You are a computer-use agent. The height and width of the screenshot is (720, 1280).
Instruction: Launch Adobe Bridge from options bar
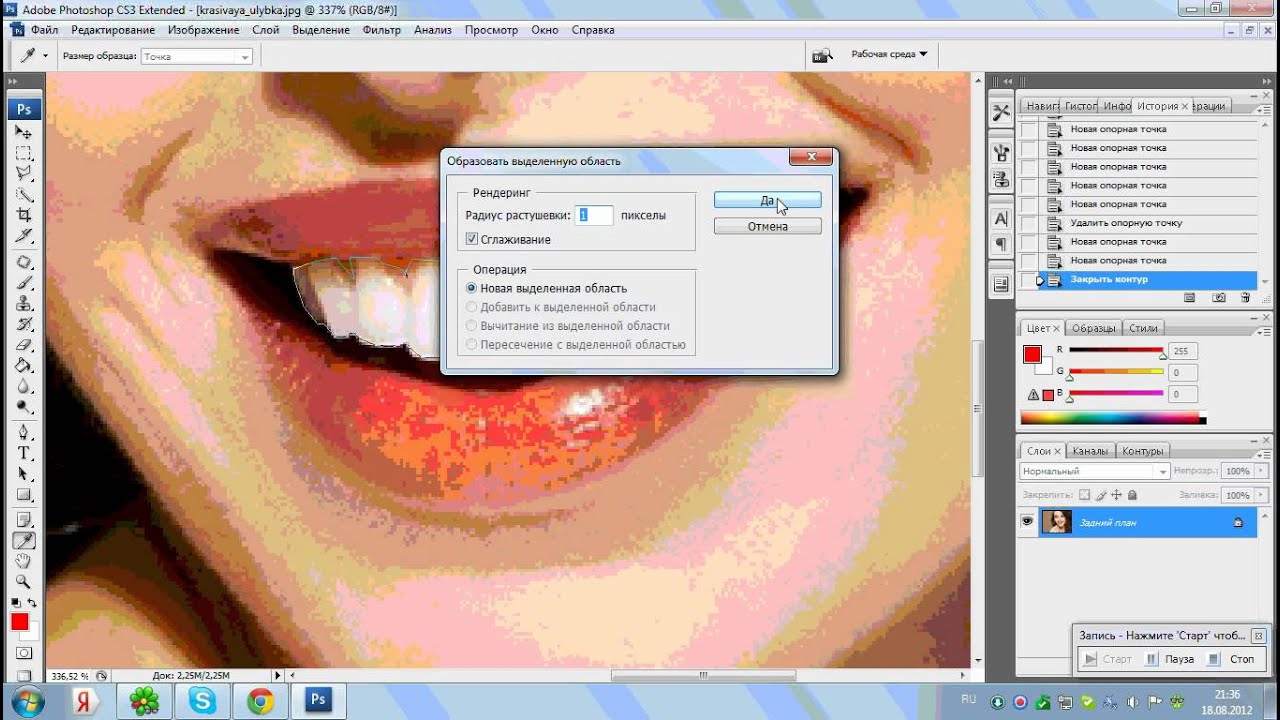pyautogui.click(x=822, y=55)
